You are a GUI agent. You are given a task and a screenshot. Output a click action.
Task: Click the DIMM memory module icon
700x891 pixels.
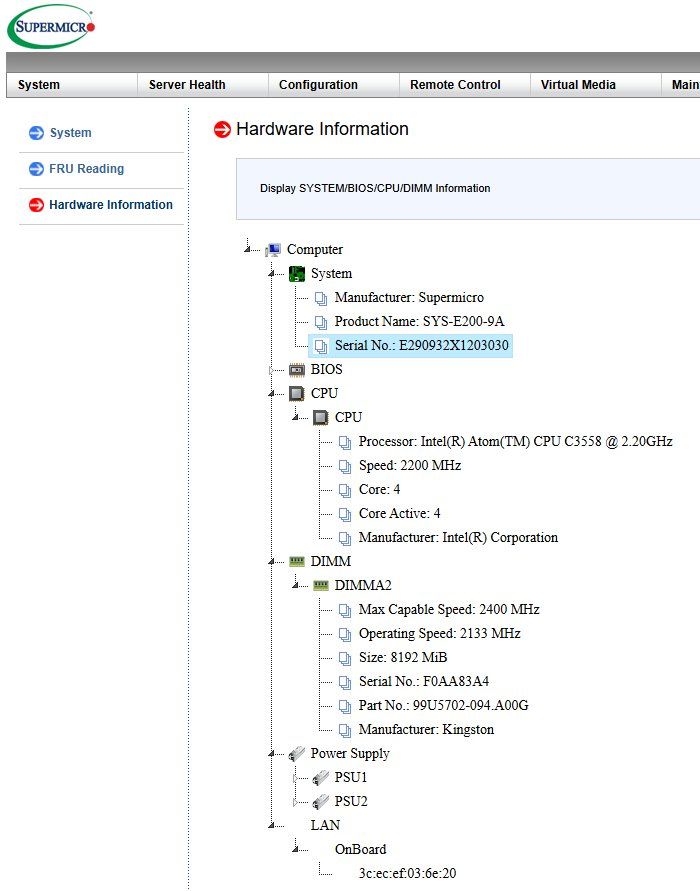(297, 561)
